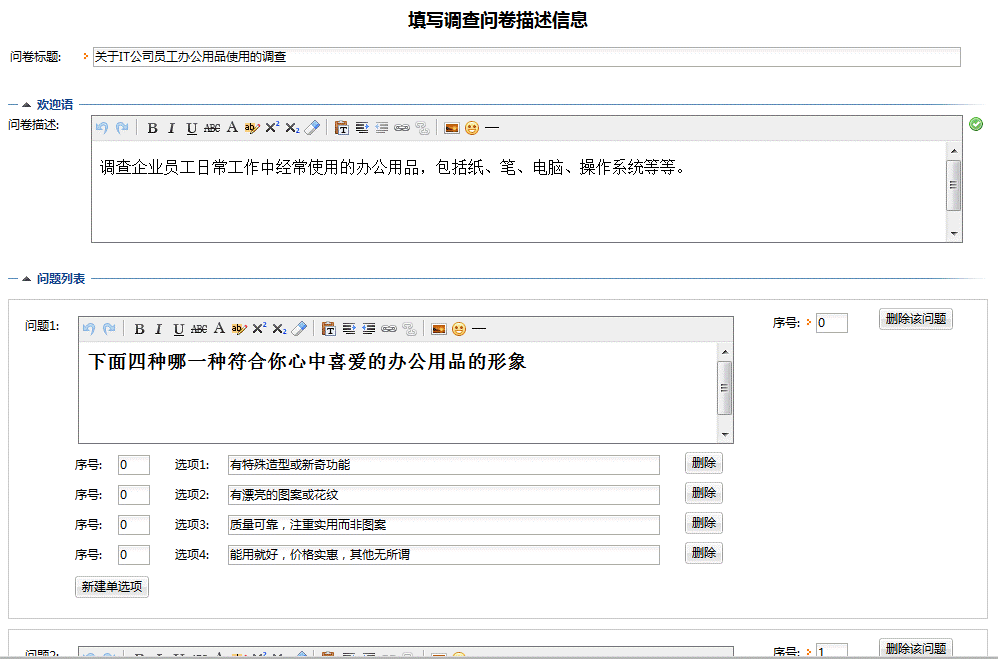
Task: Click underline icon in 问题1 editor toolbar
Action: click(x=178, y=329)
